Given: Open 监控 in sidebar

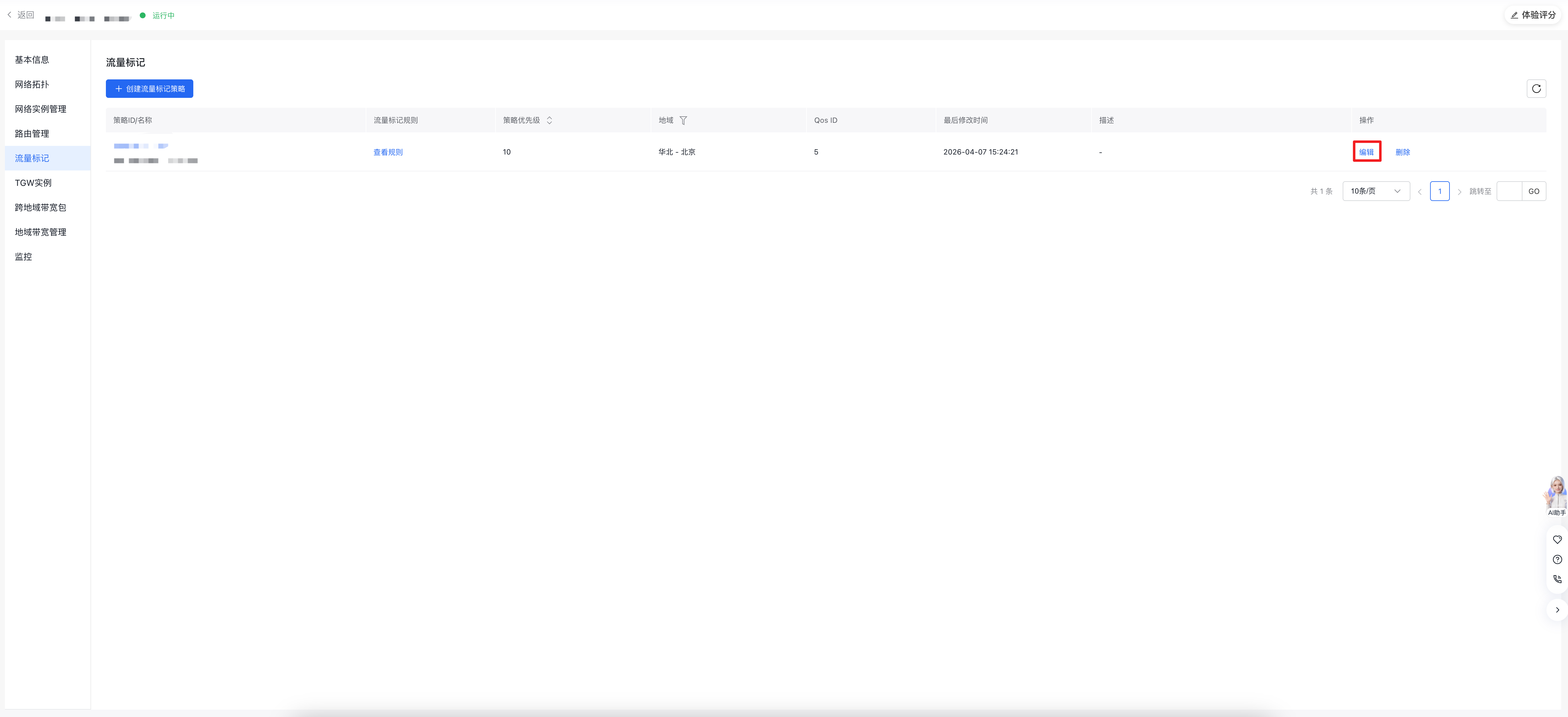Looking at the screenshot, I should click(47, 257).
